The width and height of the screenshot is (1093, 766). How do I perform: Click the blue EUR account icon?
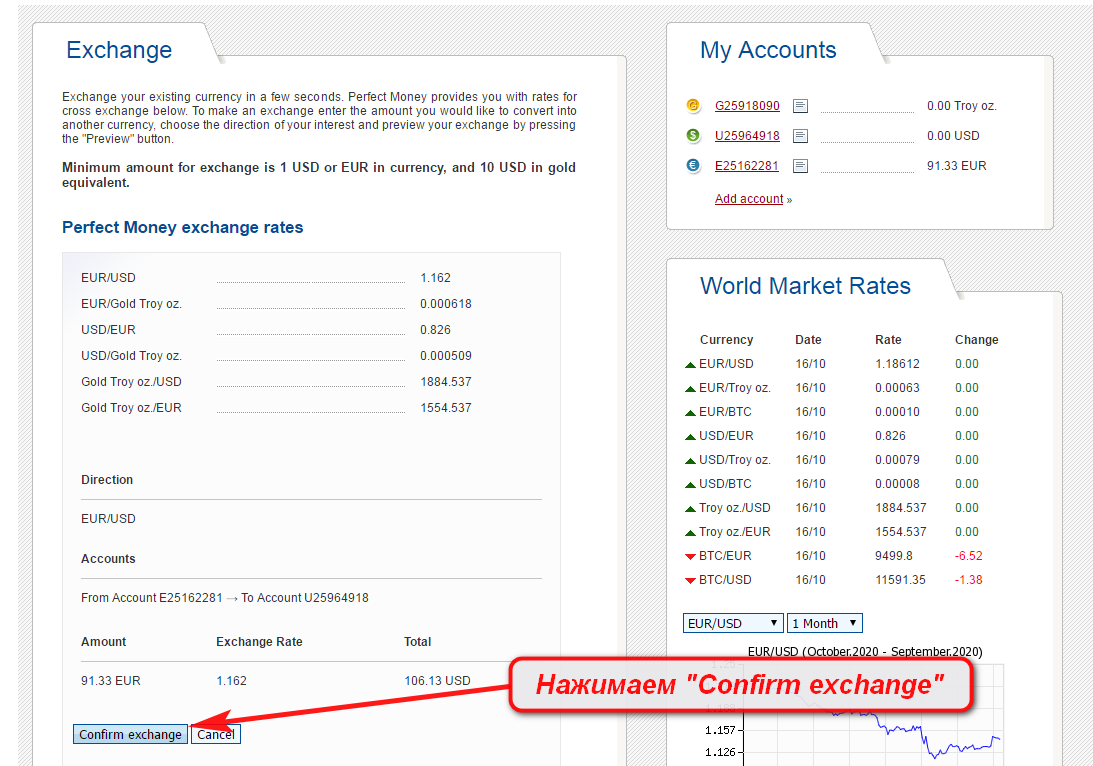(x=693, y=165)
